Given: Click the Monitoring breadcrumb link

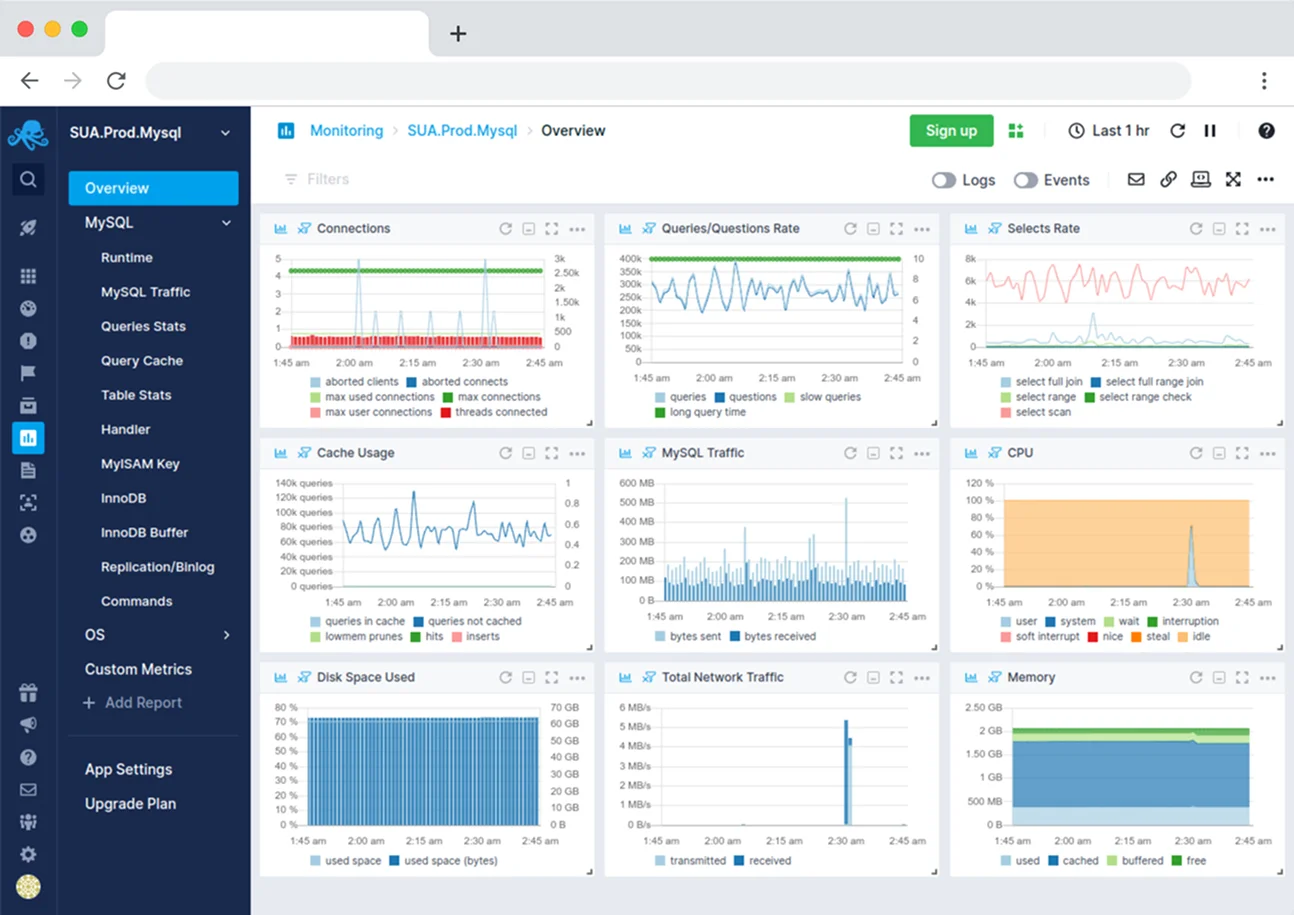Looking at the screenshot, I should tap(346, 131).
